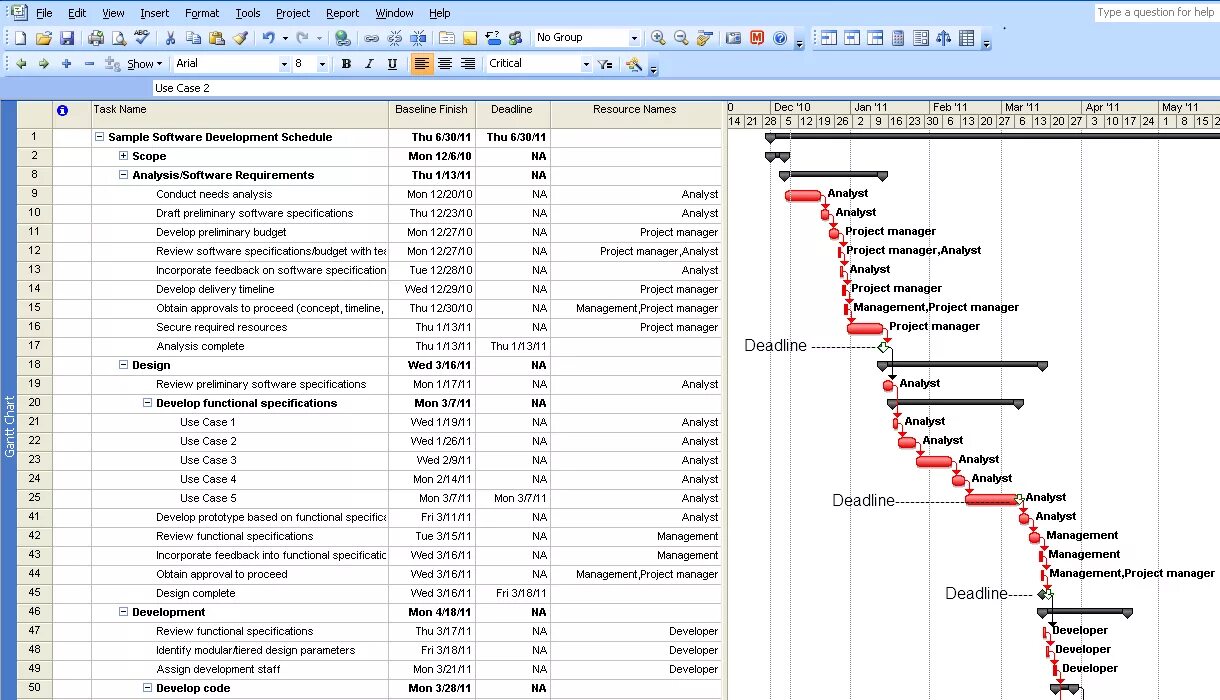
Task: Add a task note with the yellow note icon
Action: 469,38
